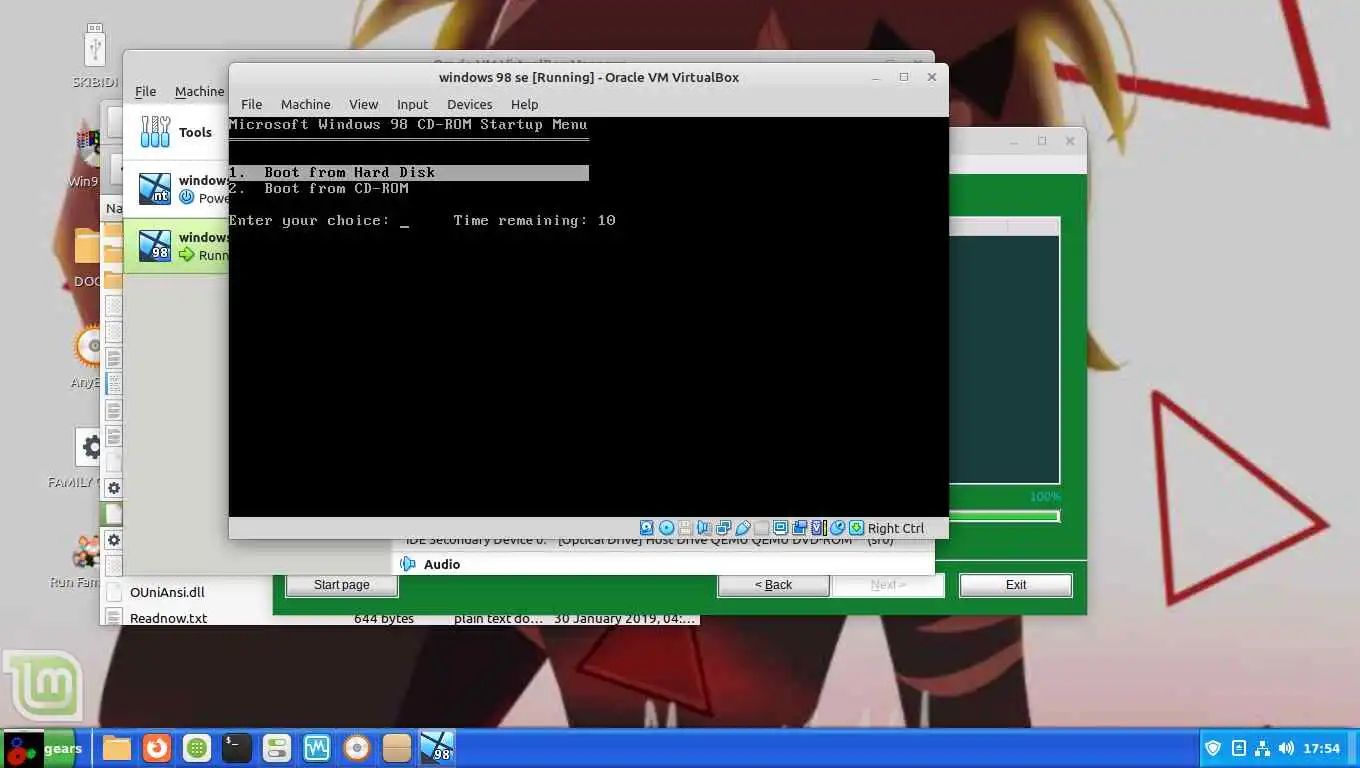Open Machine menu in VirtualBox Manager
1360x768 pixels.
[199, 91]
